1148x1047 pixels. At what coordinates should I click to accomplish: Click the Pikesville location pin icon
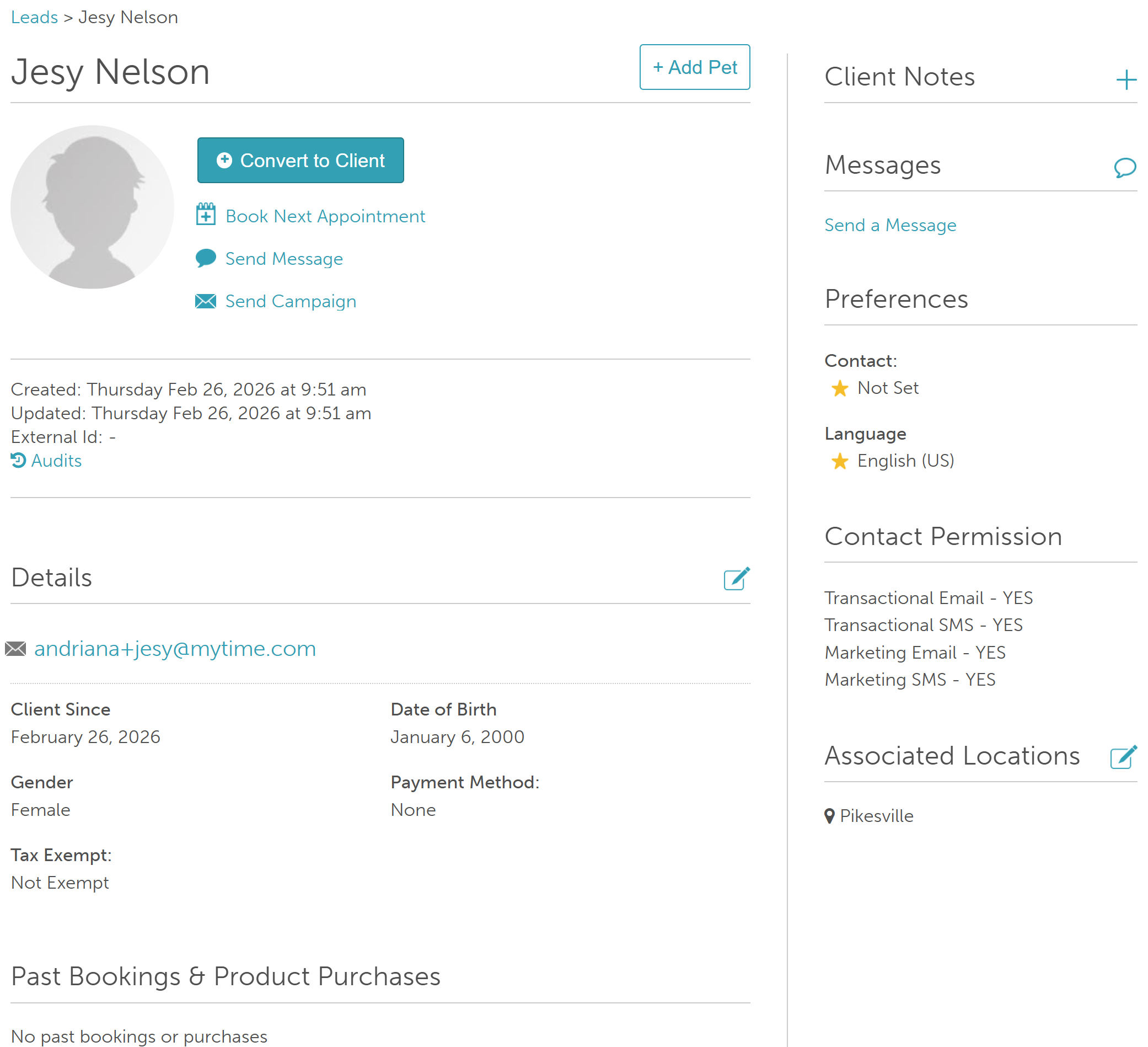829,816
